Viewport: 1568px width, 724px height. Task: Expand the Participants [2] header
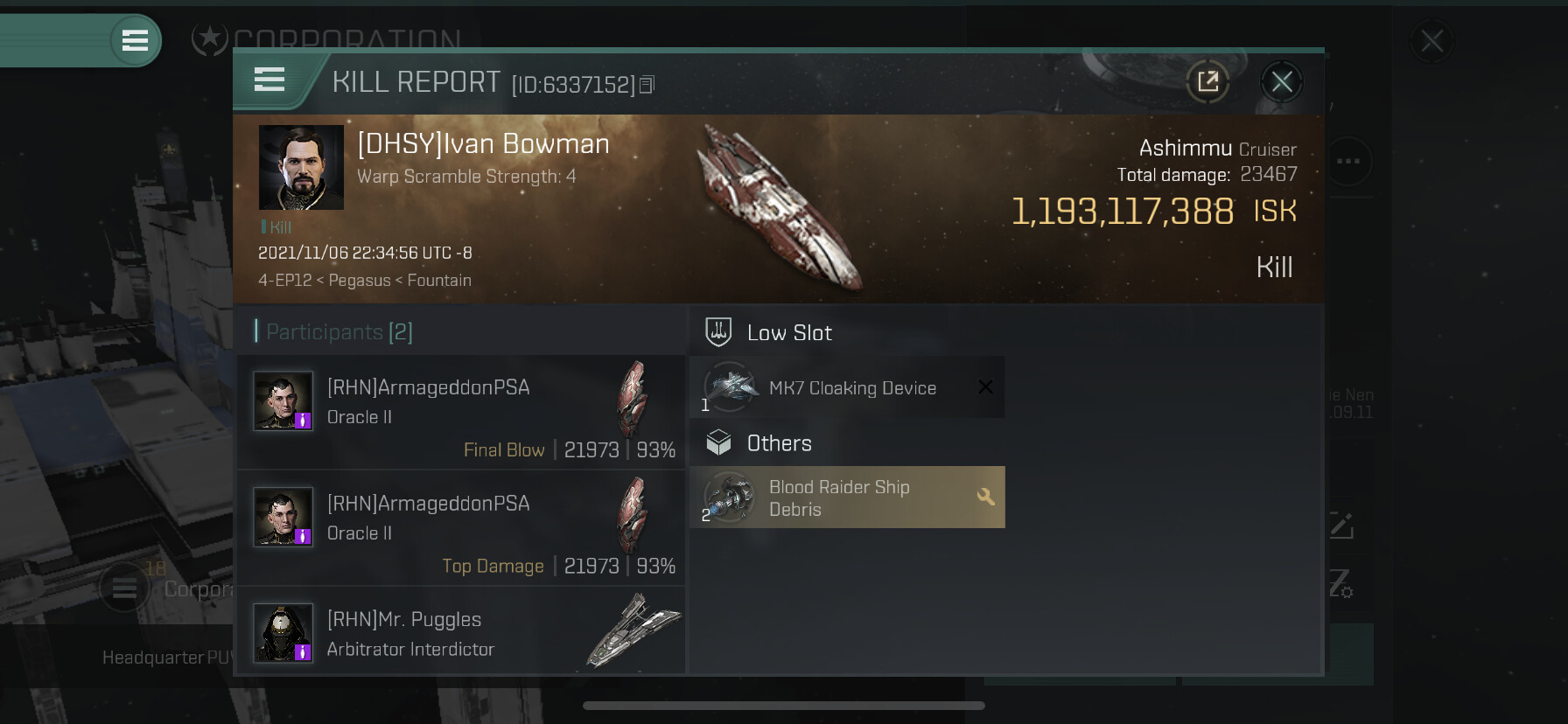pyautogui.click(x=334, y=332)
